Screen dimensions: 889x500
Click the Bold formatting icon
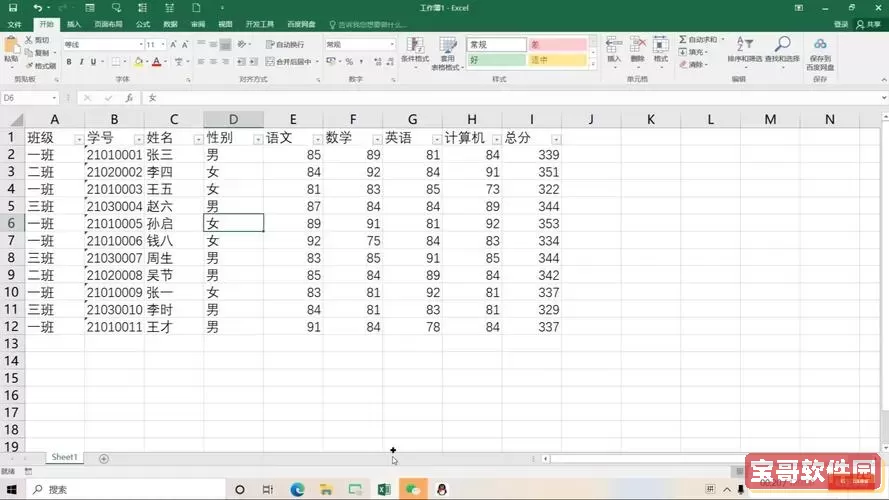click(69, 62)
